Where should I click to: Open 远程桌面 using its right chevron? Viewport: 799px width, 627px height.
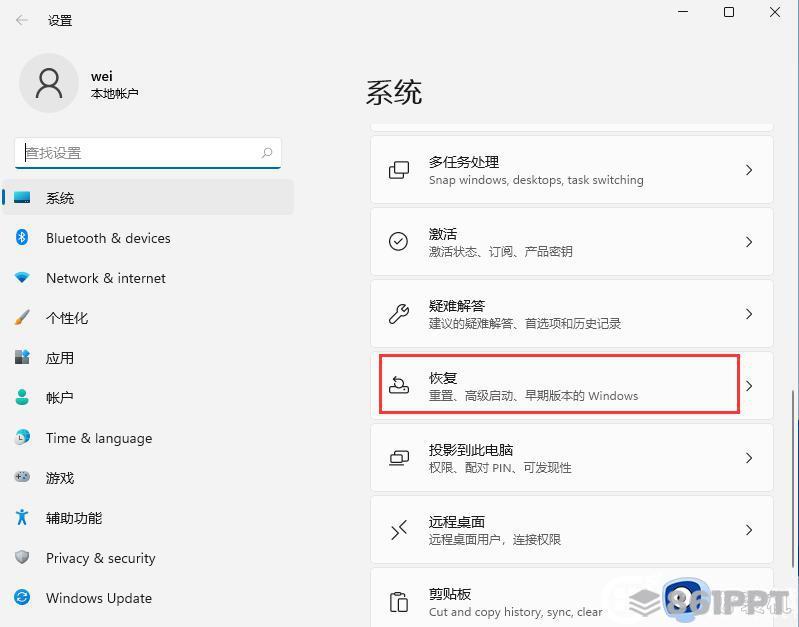(749, 530)
